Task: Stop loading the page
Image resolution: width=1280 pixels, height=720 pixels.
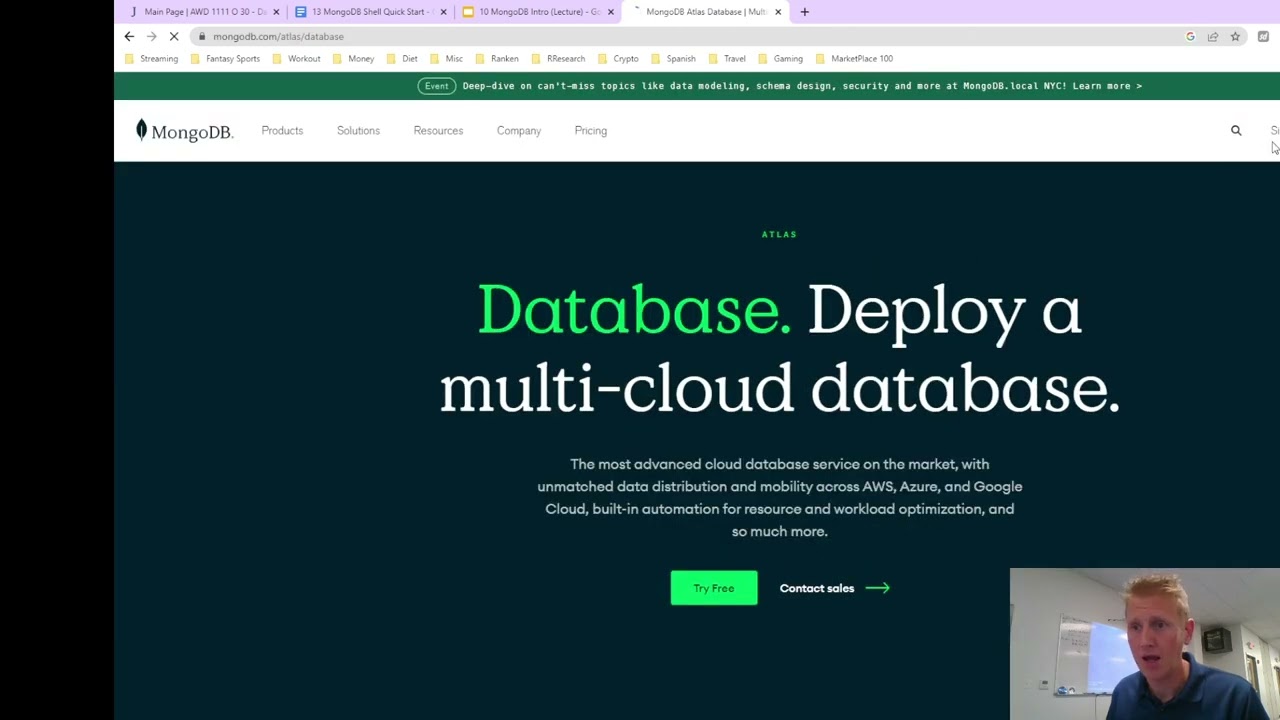Action: coord(173,36)
